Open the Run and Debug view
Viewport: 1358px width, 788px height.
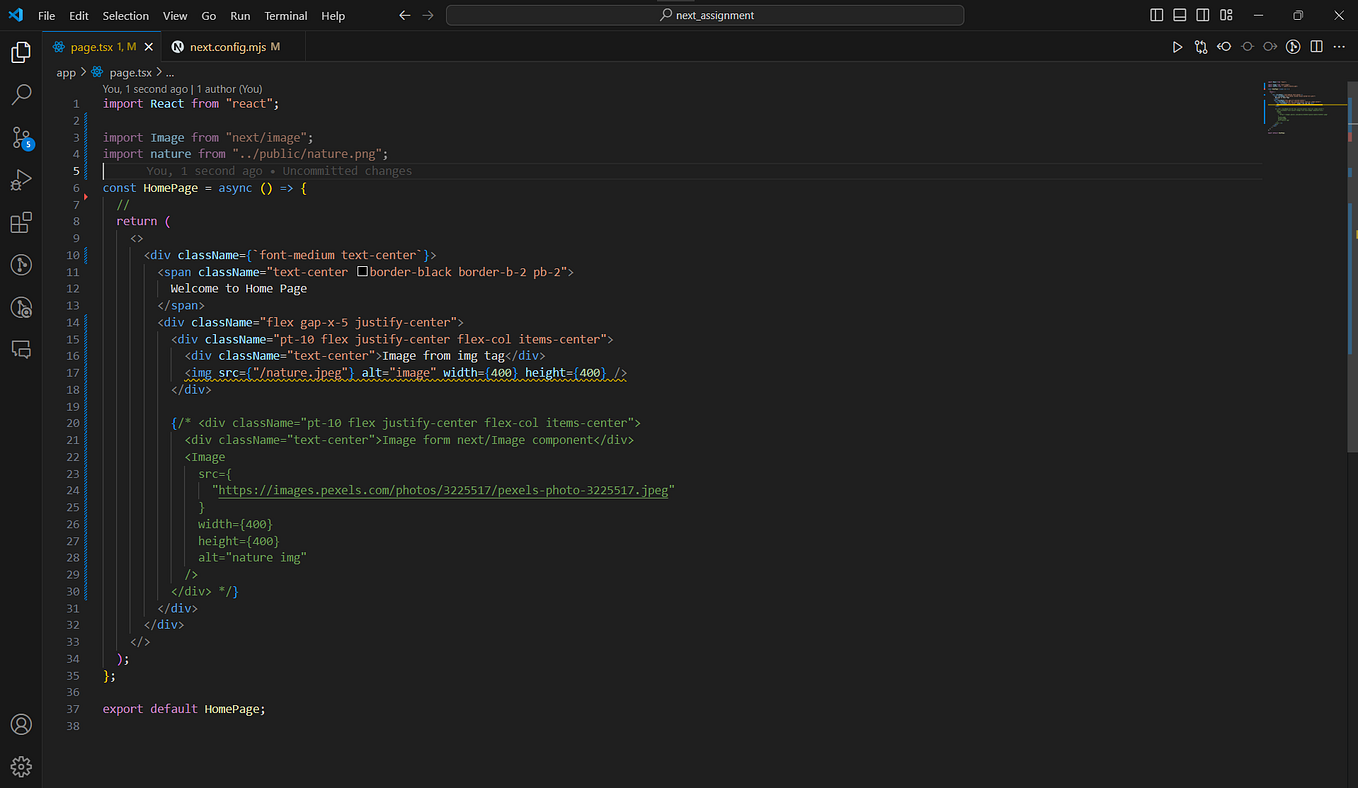tap(21, 180)
